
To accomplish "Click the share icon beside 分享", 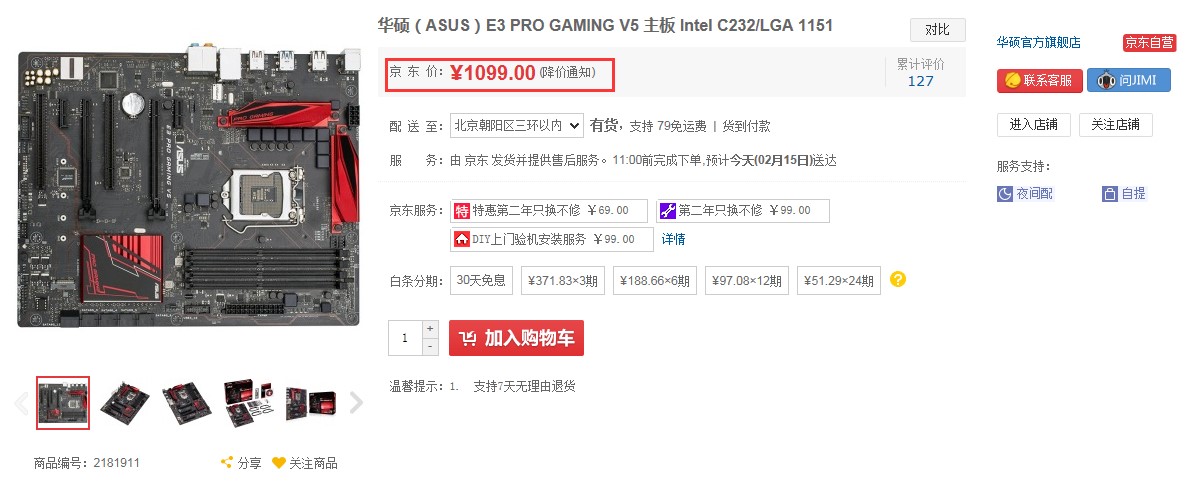I will (226, 463).
